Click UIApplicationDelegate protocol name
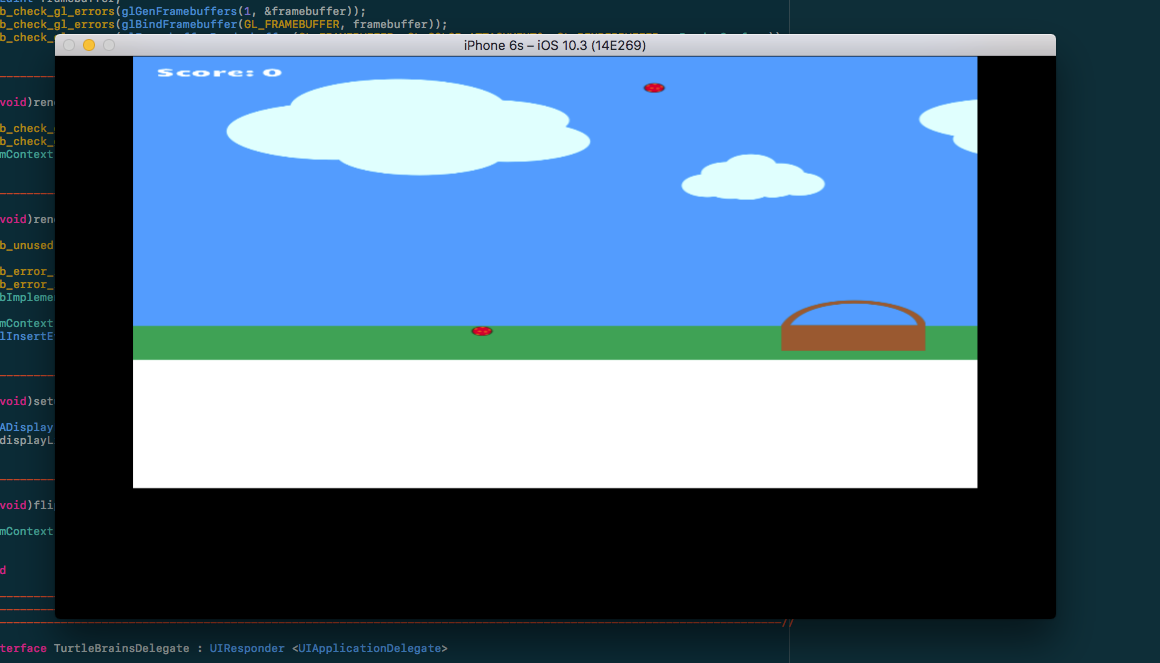The height and width of the screenshot is (663, 1160). pos(369,648)
